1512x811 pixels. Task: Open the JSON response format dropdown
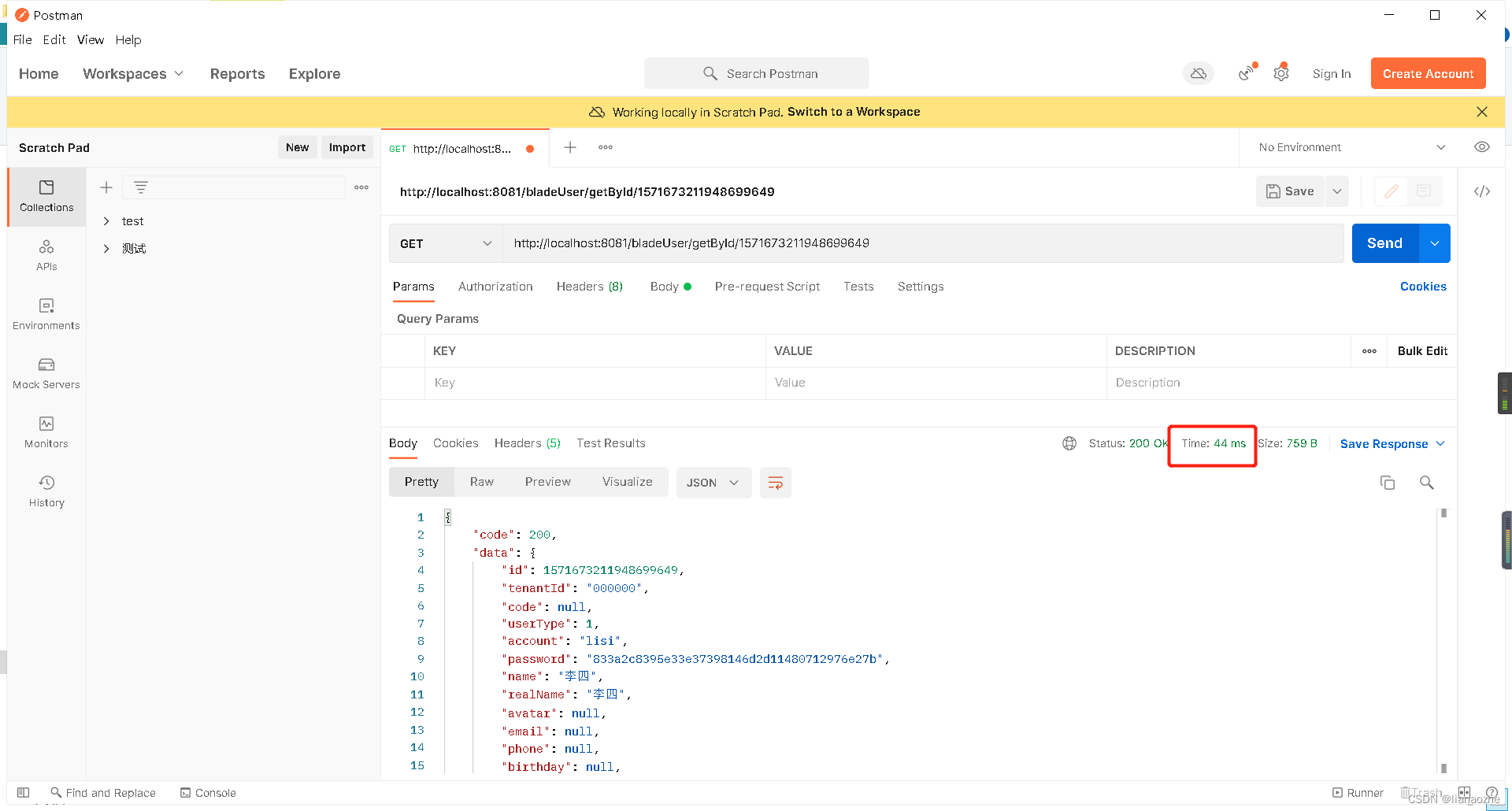[x=713, y=482]
